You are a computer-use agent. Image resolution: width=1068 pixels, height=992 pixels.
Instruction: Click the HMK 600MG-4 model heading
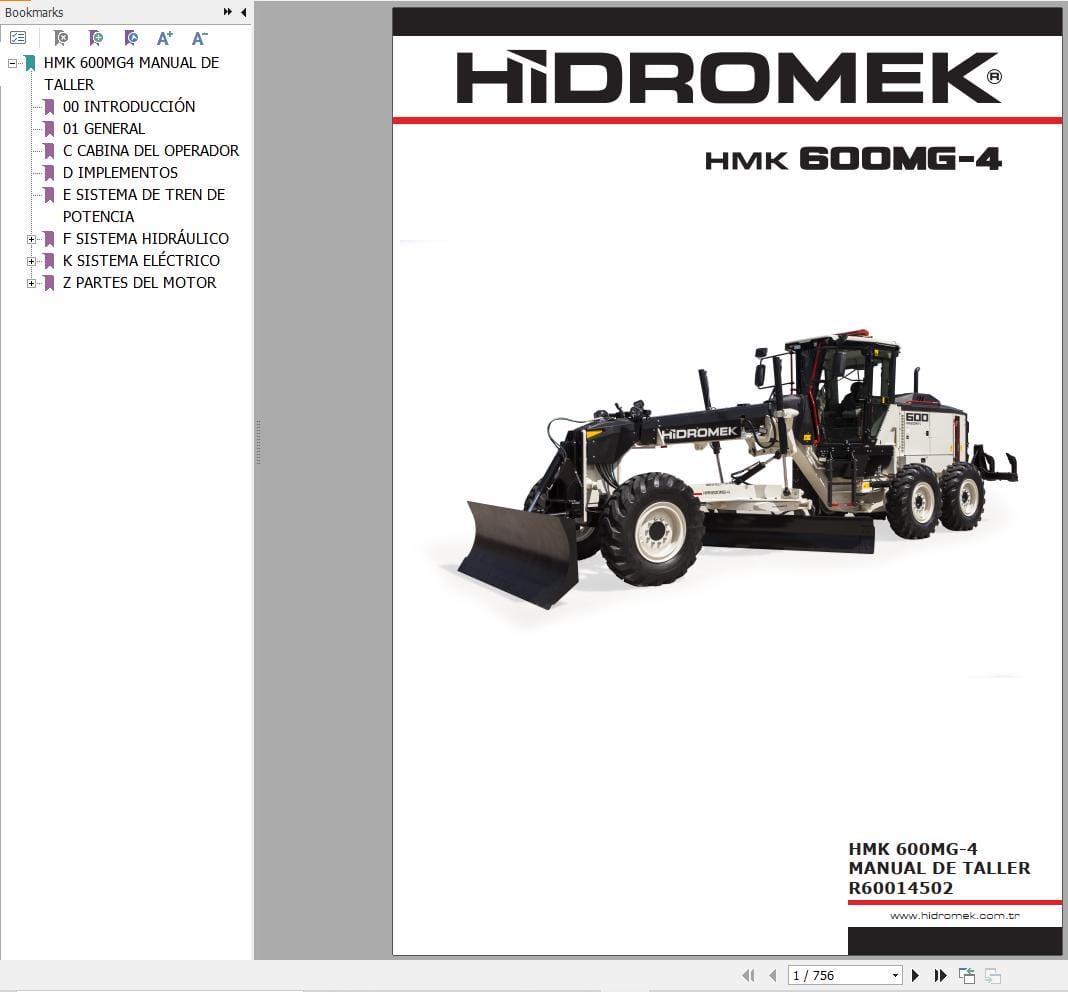853,159
